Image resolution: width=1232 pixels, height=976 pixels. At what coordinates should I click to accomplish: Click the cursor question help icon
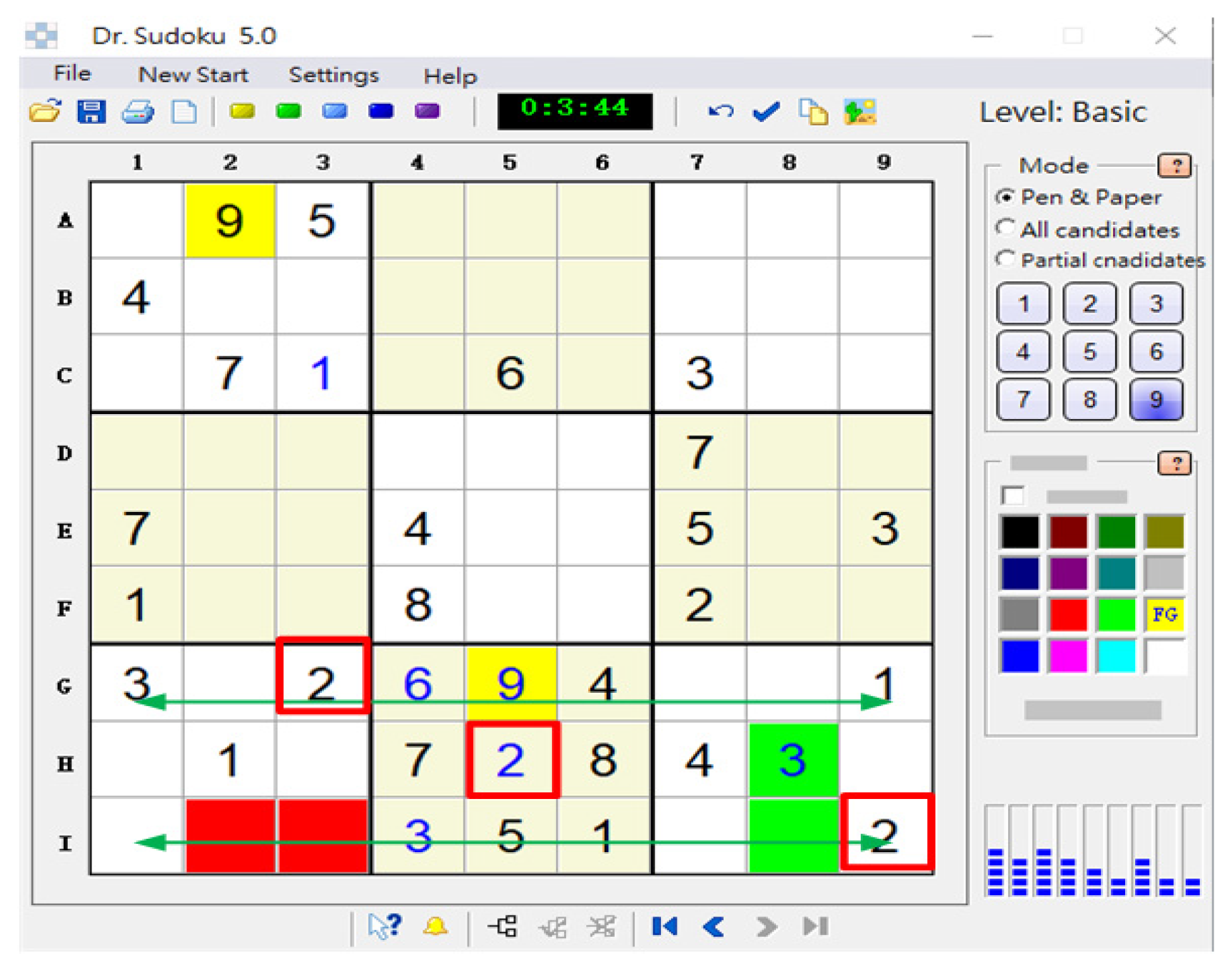point(384,927)
